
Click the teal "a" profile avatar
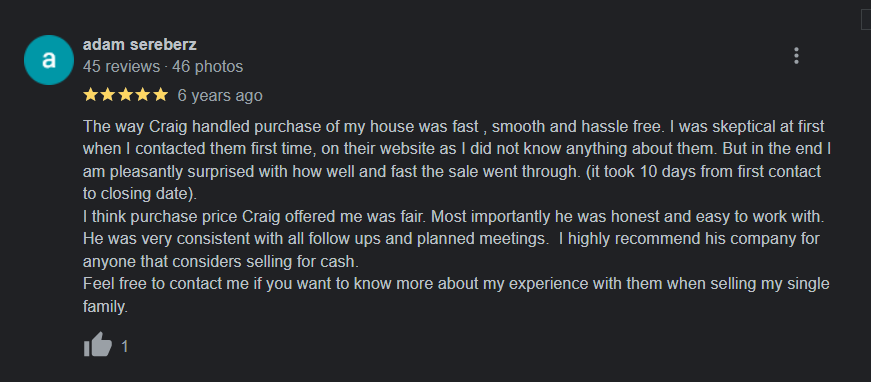(x=49, y=60)
